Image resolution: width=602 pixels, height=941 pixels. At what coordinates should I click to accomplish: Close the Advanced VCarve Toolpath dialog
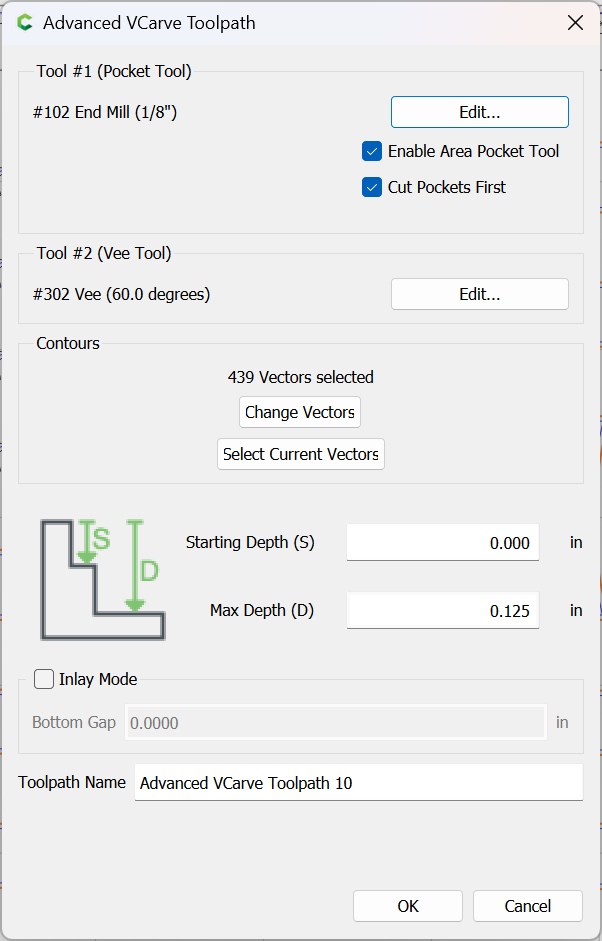pos(575,22)
